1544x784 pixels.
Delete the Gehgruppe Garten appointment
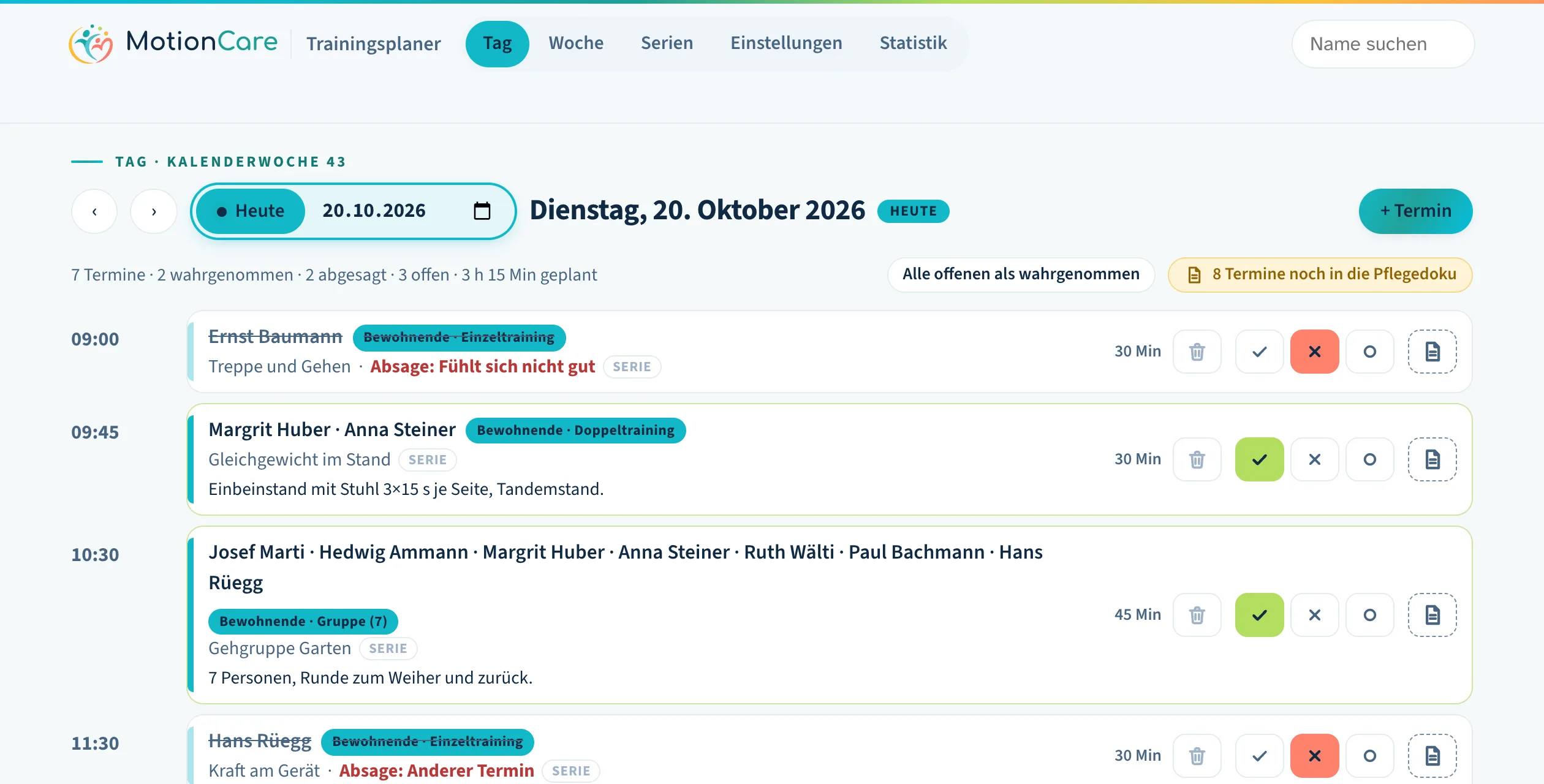point(1197,615)
